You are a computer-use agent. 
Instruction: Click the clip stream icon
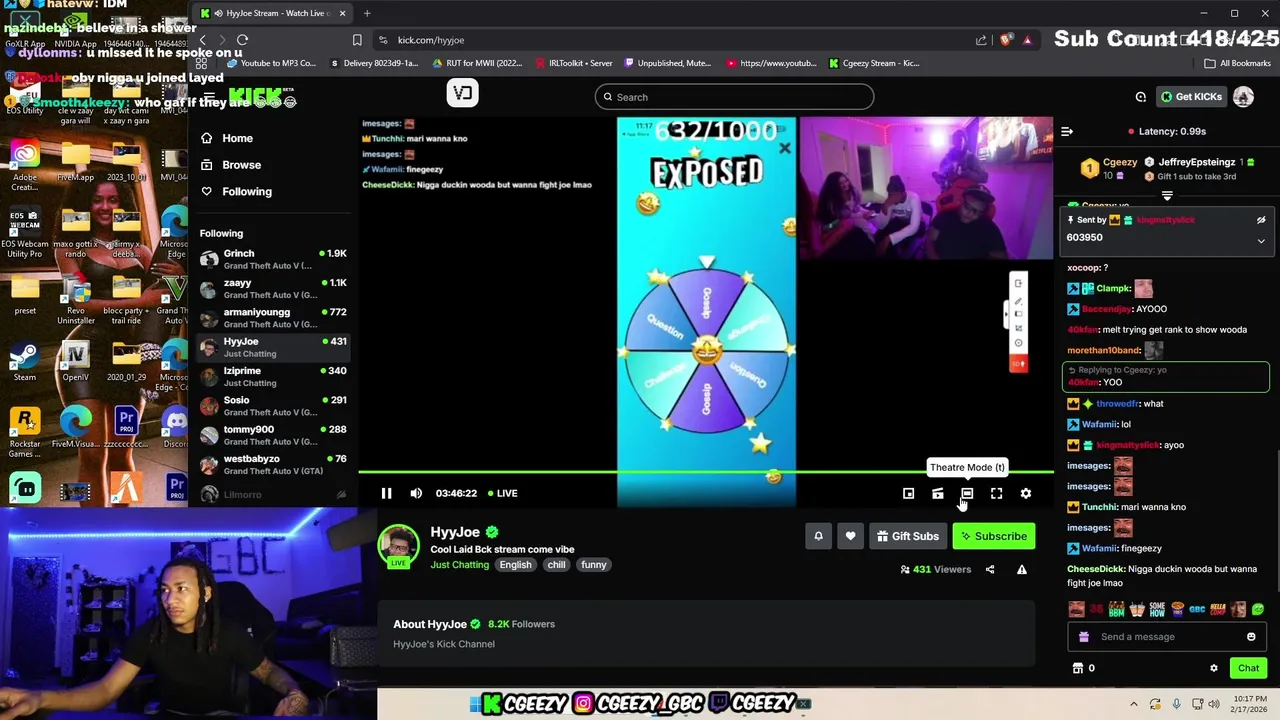click(938, 493)
